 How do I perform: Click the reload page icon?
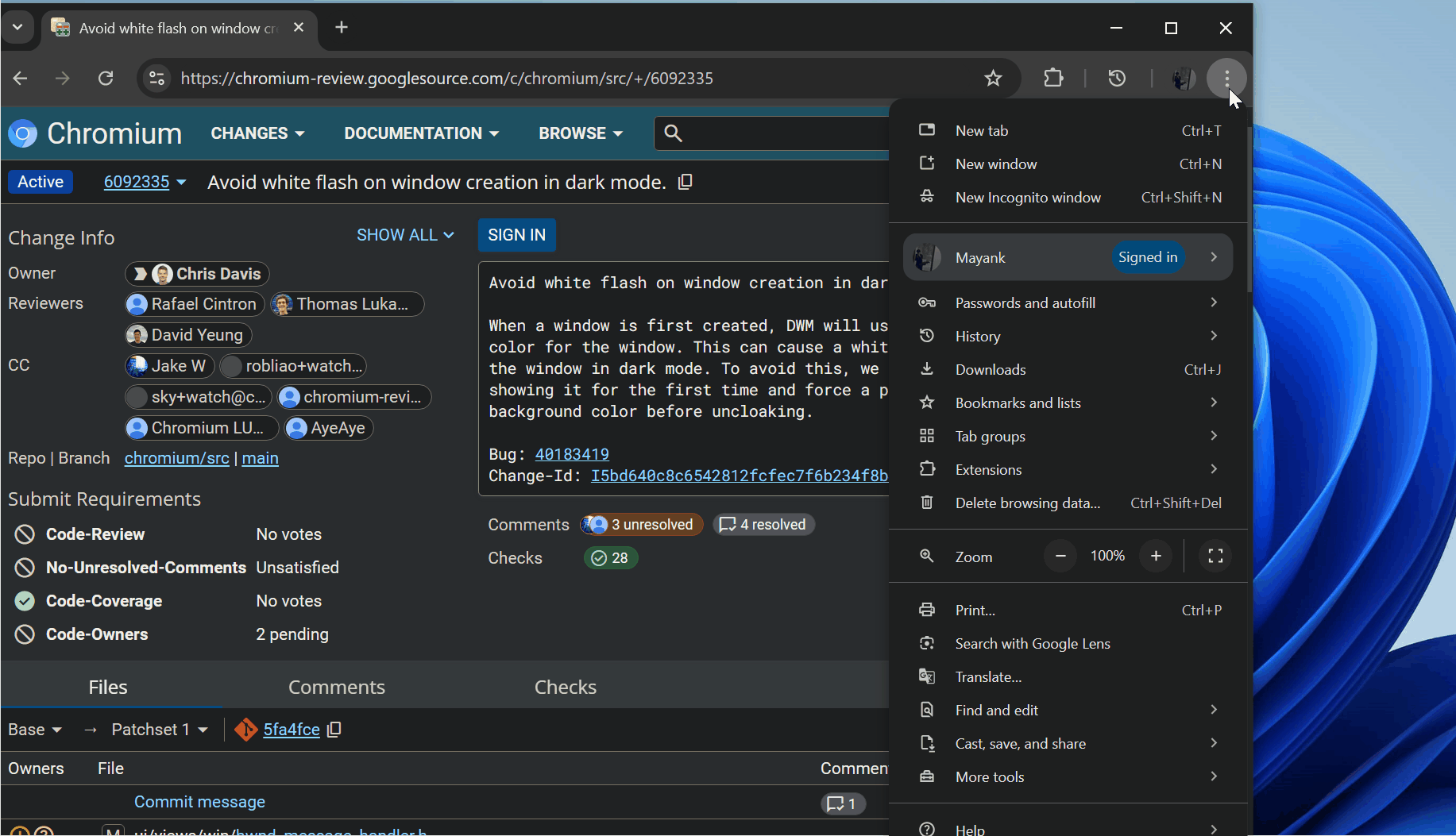[106, 78]
